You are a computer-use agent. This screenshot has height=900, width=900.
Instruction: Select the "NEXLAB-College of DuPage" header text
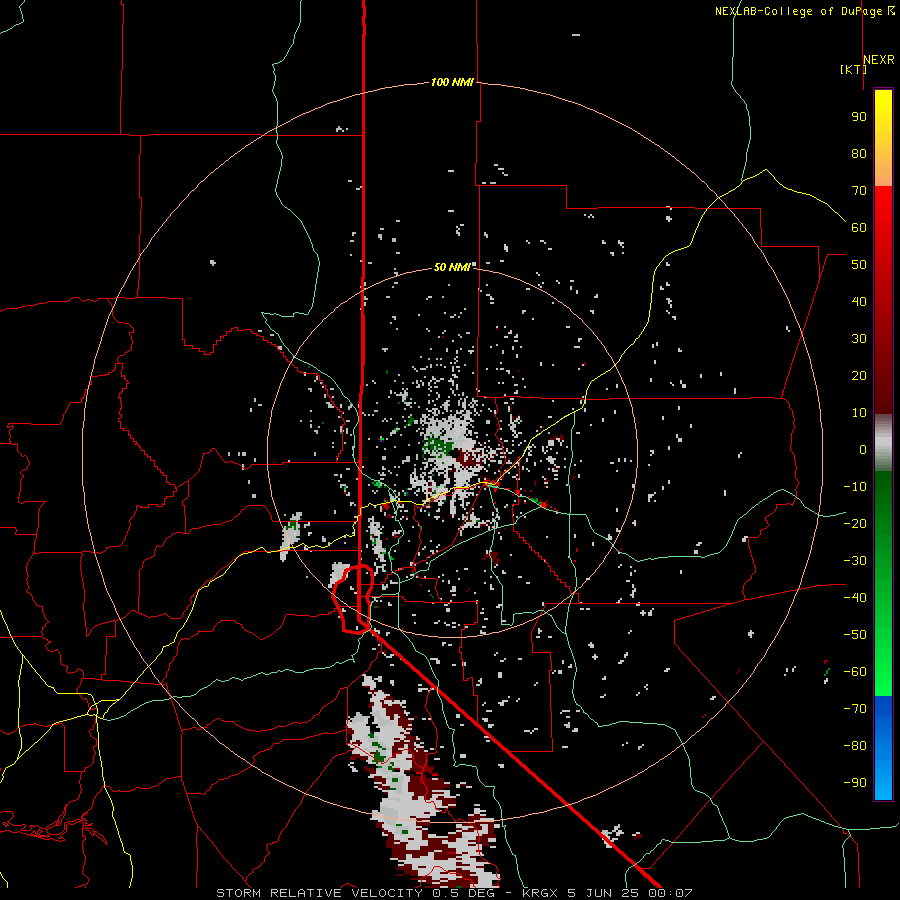[800, 11]
